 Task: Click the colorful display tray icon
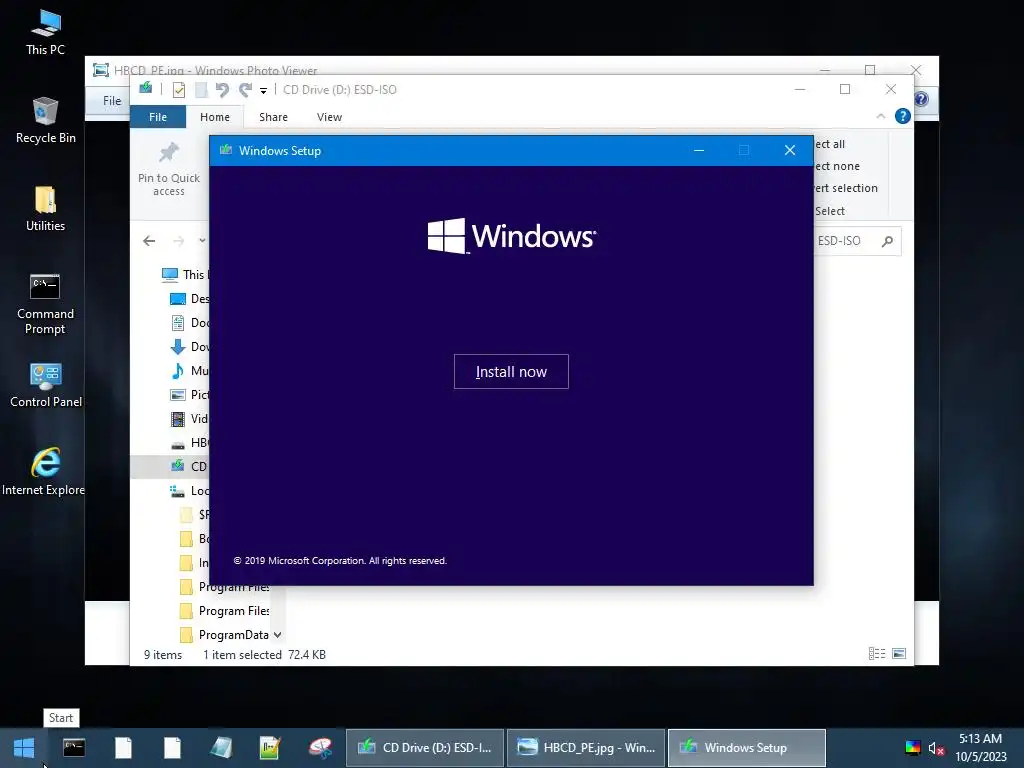point(912,748)
